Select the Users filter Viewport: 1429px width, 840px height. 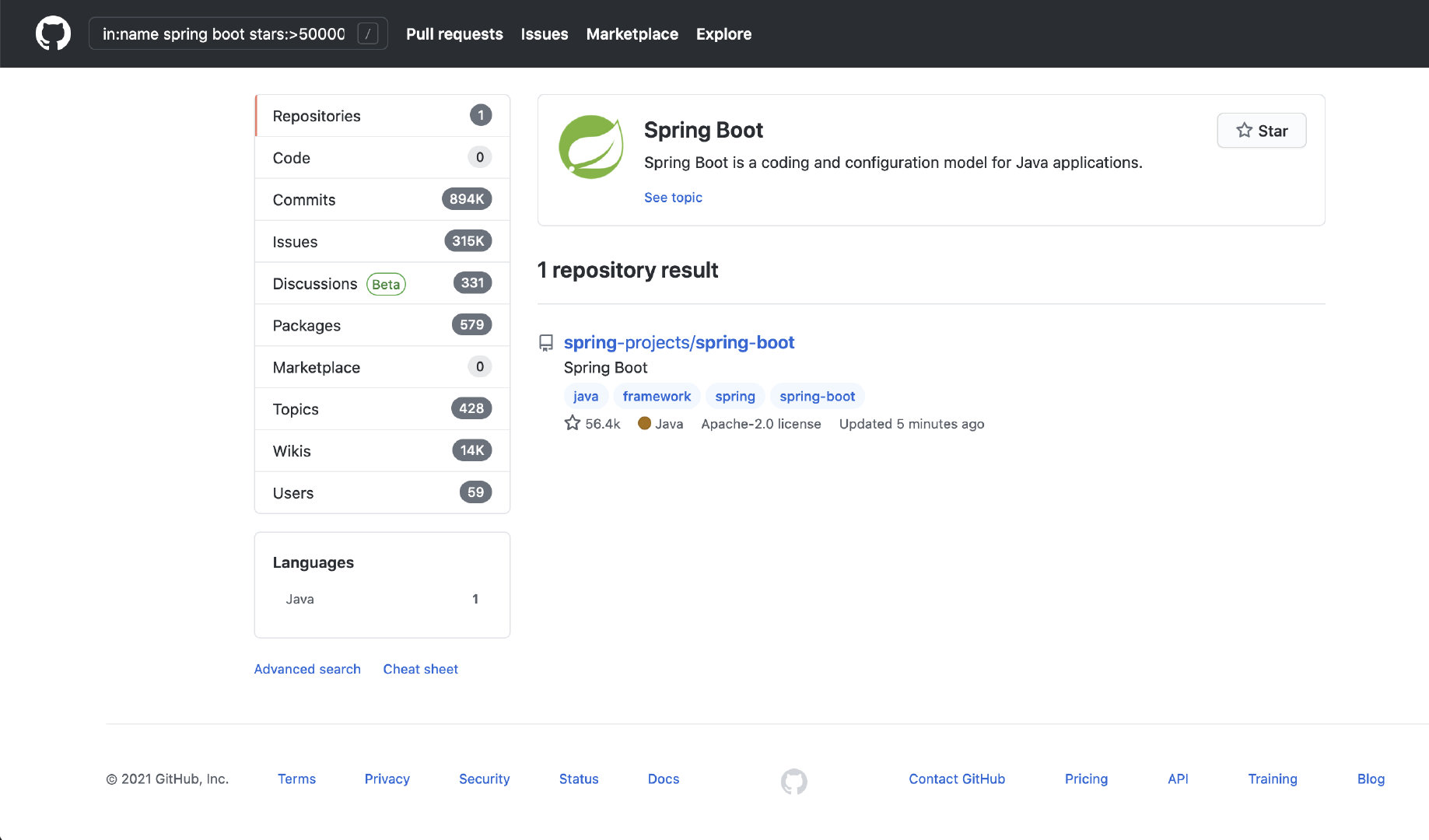[382, 493]
